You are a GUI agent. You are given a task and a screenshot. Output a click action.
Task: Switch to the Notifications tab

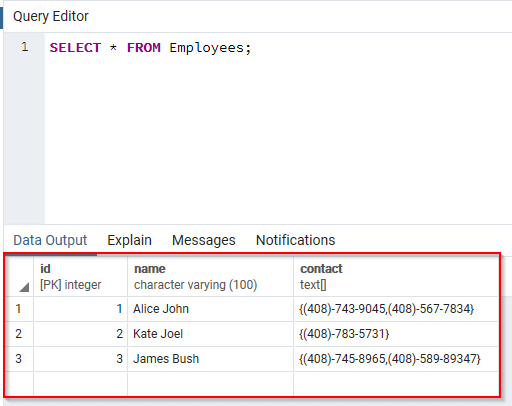click(x=295, y=240)
